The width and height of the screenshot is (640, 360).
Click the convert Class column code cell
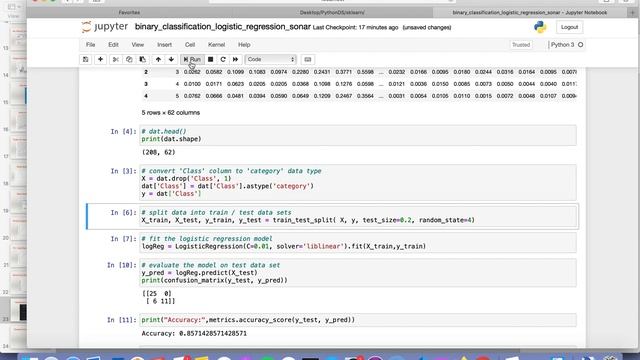click(x=358, y=182)
